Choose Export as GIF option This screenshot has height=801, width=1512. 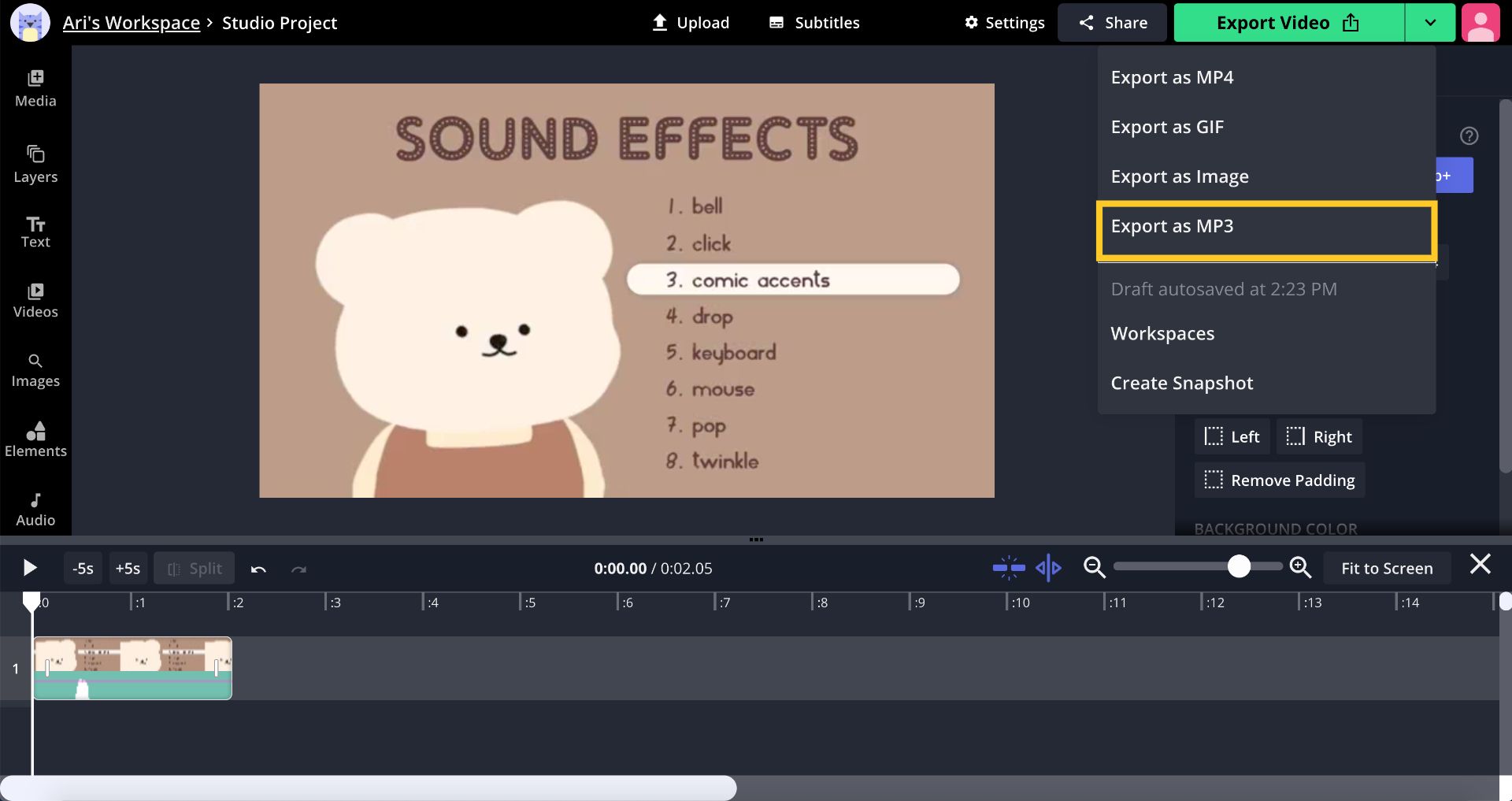[x=1167, y=126]
